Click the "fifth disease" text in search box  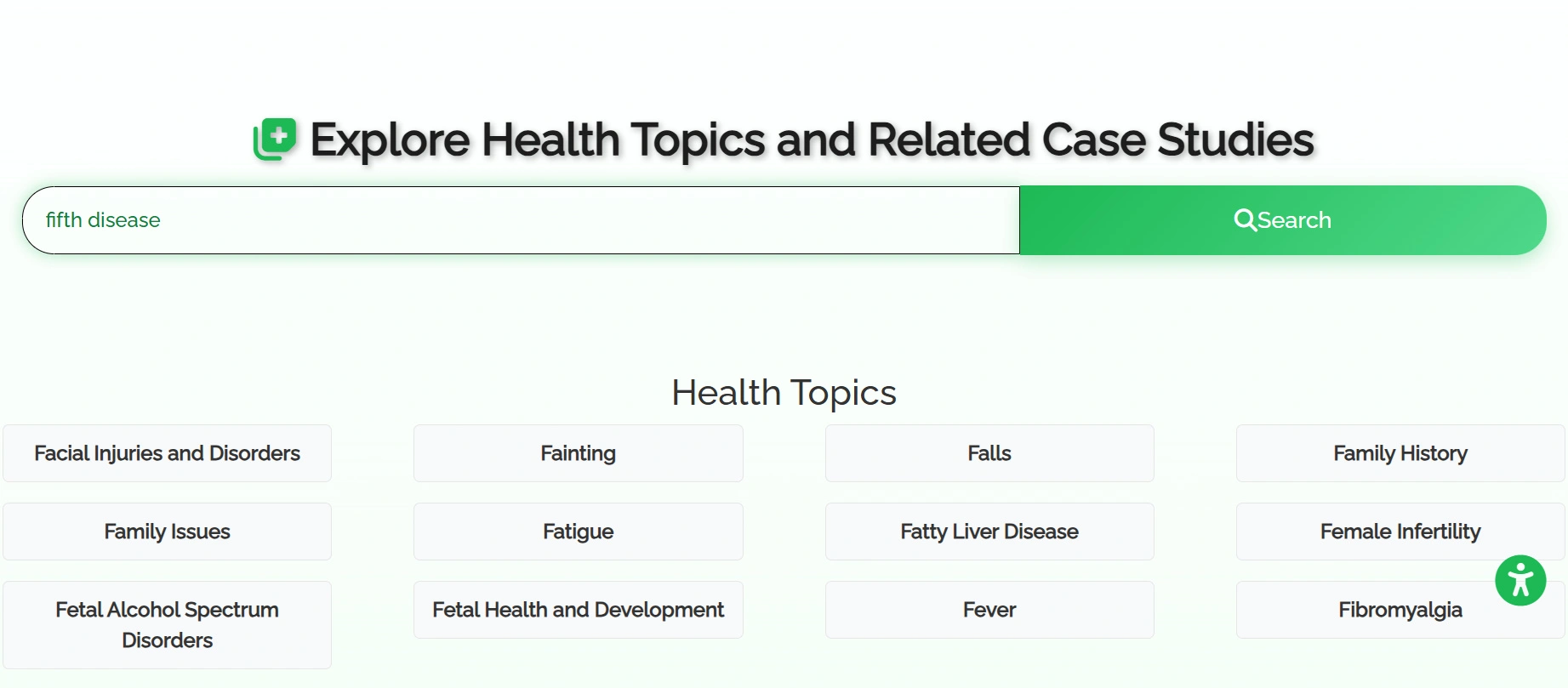coord(103,220)
